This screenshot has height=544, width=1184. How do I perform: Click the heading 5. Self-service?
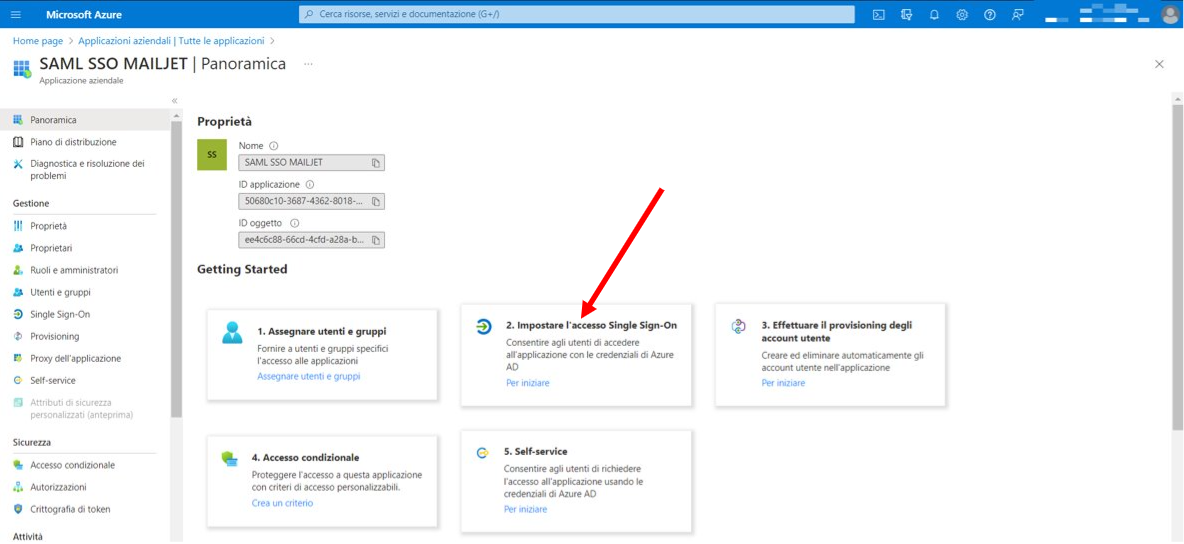(x=535, y=451)
